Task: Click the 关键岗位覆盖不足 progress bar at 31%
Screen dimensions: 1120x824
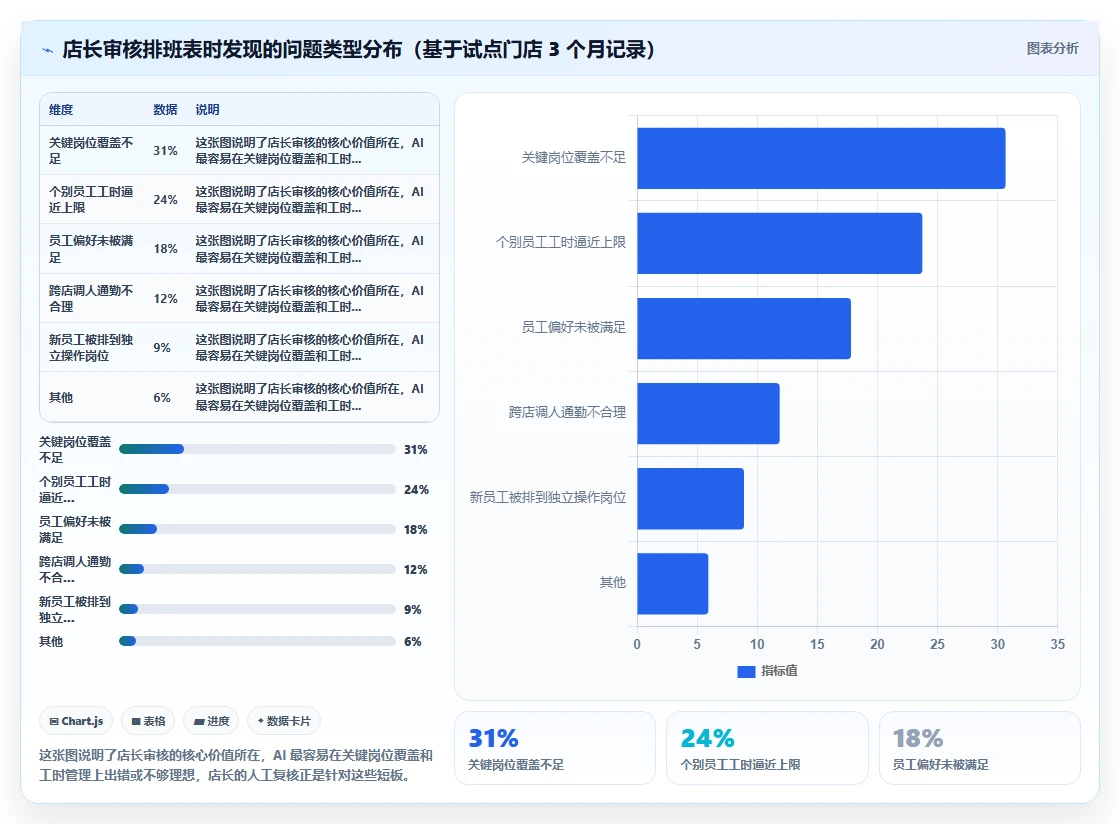Action: 257,449
